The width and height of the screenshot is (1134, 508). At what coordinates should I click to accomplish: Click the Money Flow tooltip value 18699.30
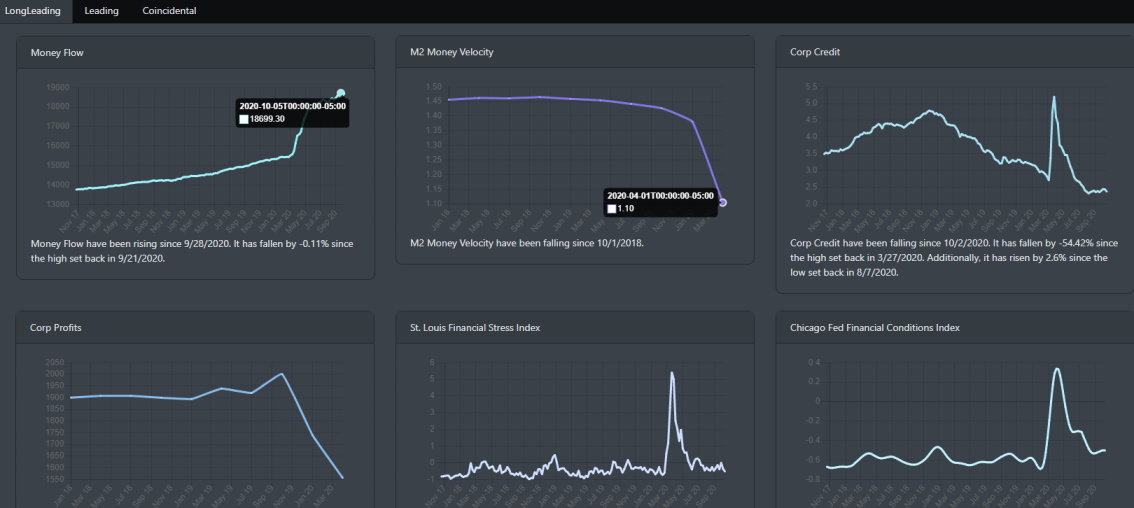[267, 119]
